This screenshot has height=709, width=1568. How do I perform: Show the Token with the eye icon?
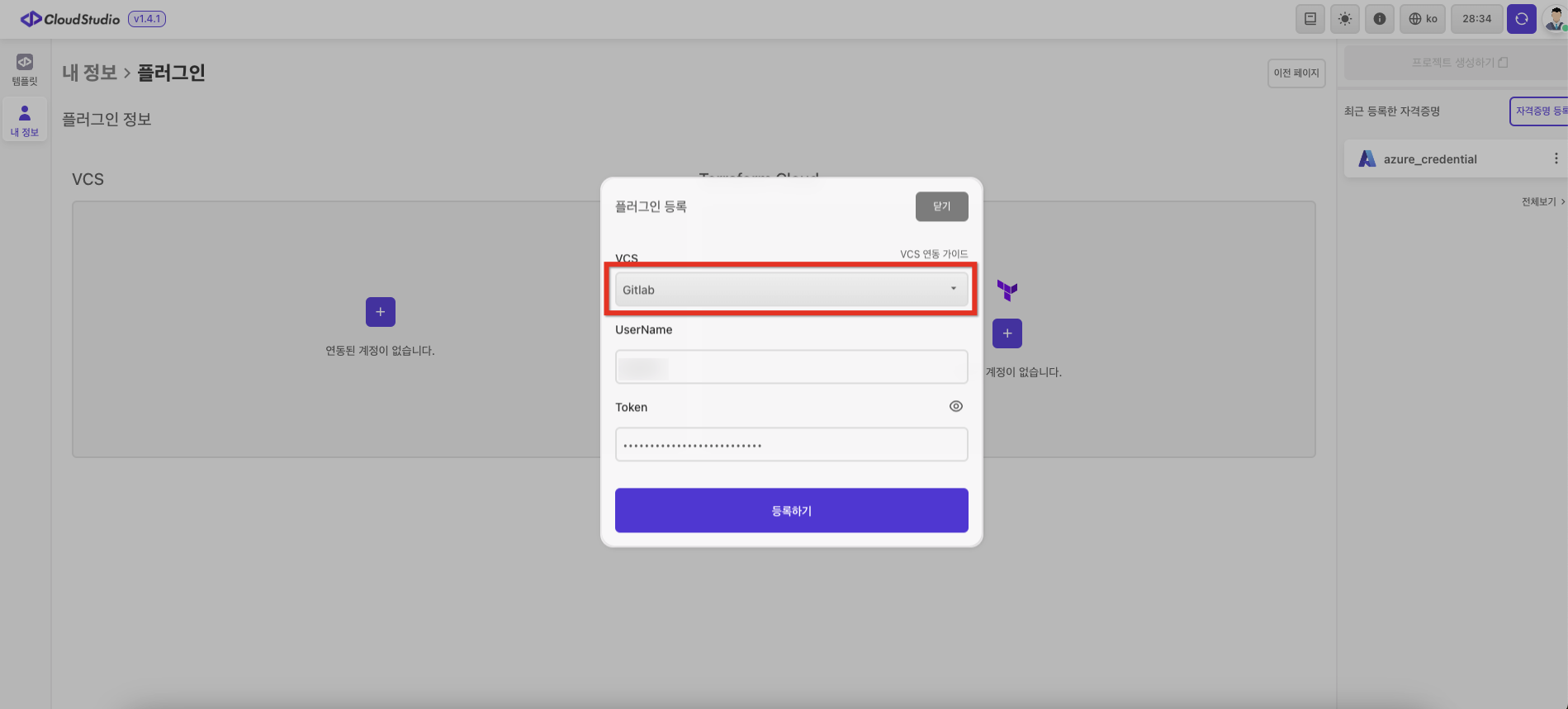point(956,406)
